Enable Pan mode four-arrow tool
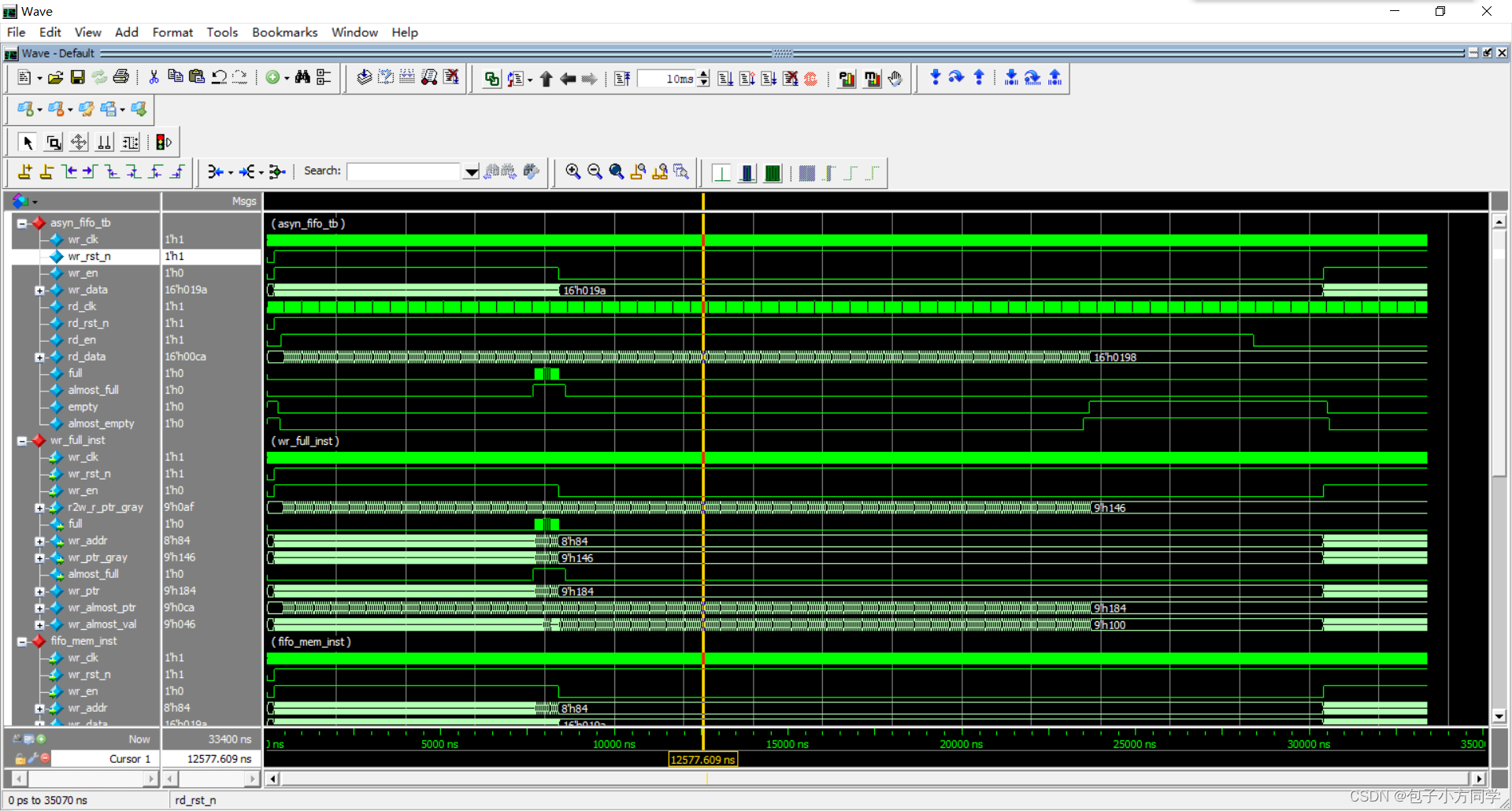The height and width of the screenshot is (811, 1512). click(79, 143)
